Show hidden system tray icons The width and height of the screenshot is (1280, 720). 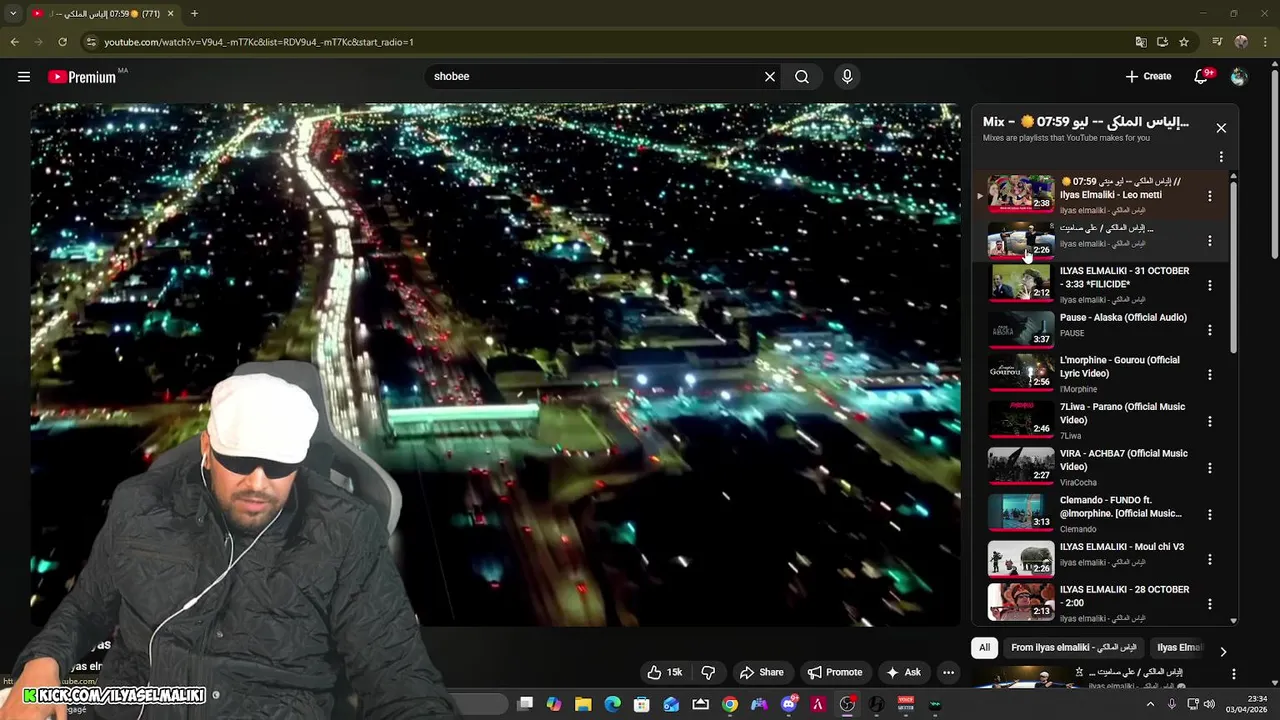1150,704
